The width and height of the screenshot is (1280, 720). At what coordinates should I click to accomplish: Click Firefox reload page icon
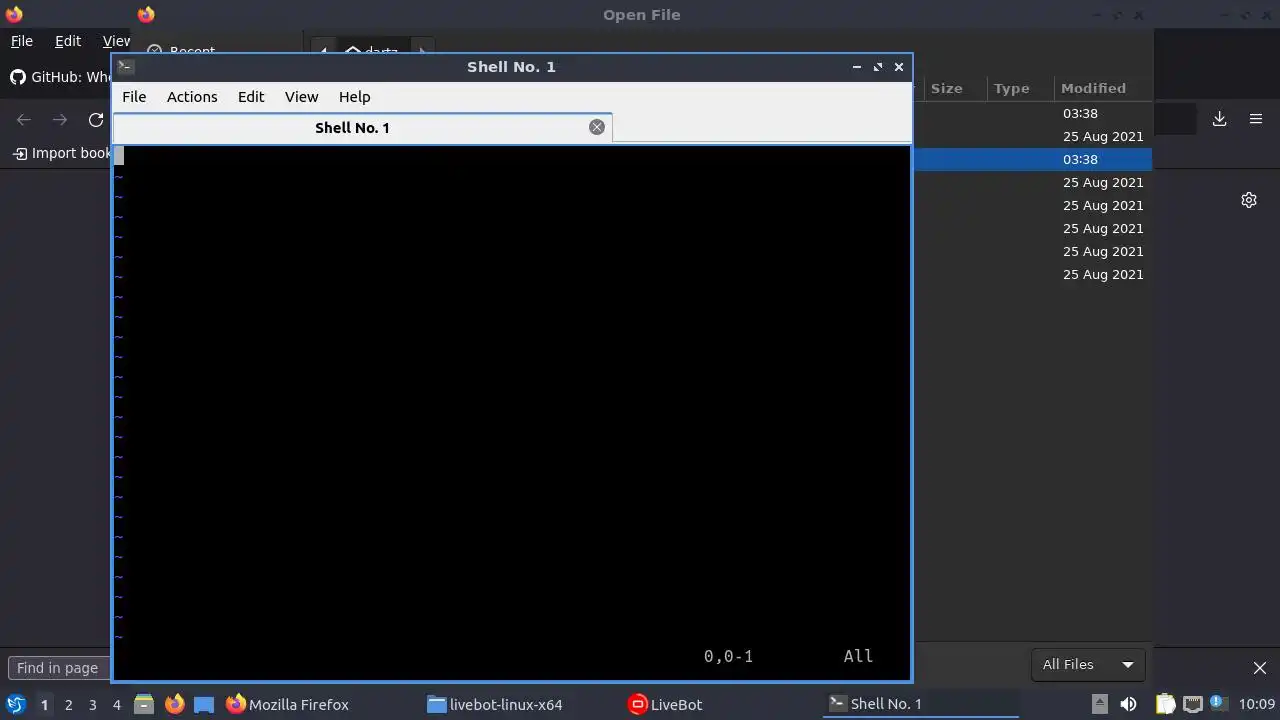(x=96, y=120)
